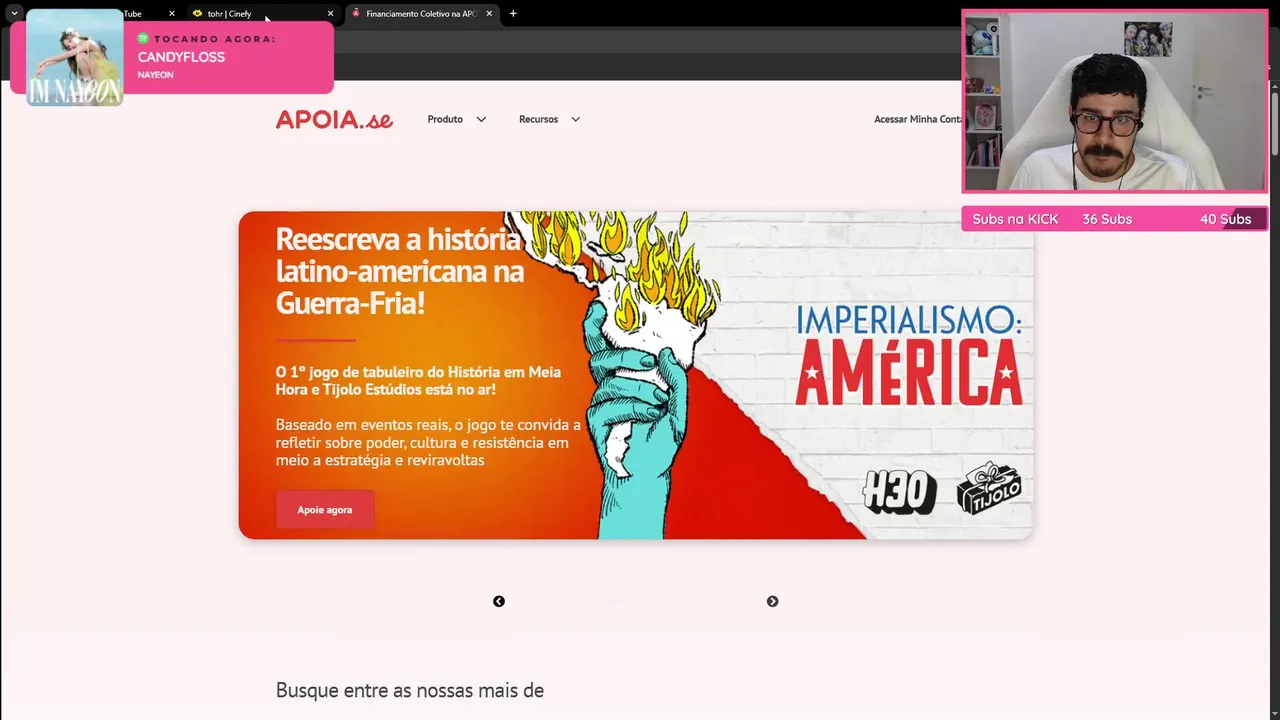
Task: Select the Financiamento Coletivo na APOIA.se tab
Action: pyautogui.click(x=421, y=14)
